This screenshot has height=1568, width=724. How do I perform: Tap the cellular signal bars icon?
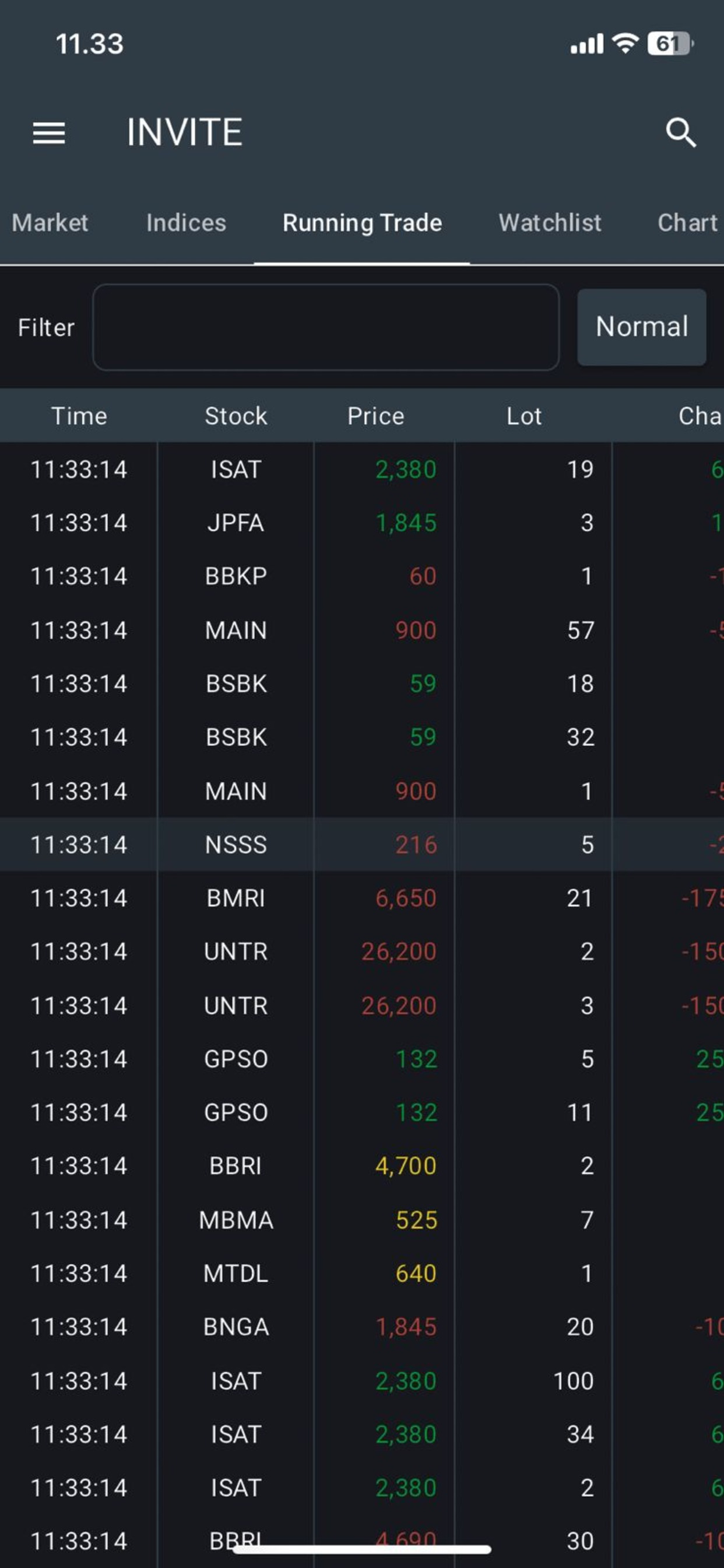tap(586, 44)
